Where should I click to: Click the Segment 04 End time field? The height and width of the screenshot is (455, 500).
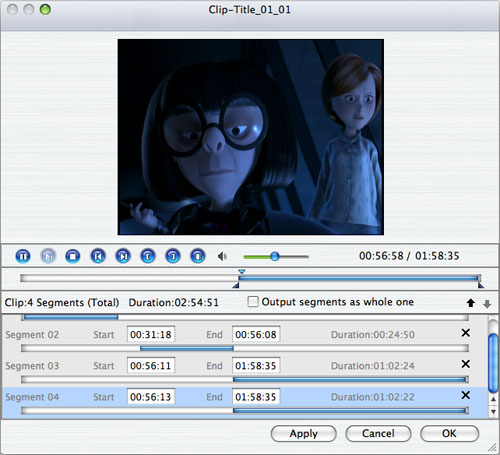coord(256,397)
